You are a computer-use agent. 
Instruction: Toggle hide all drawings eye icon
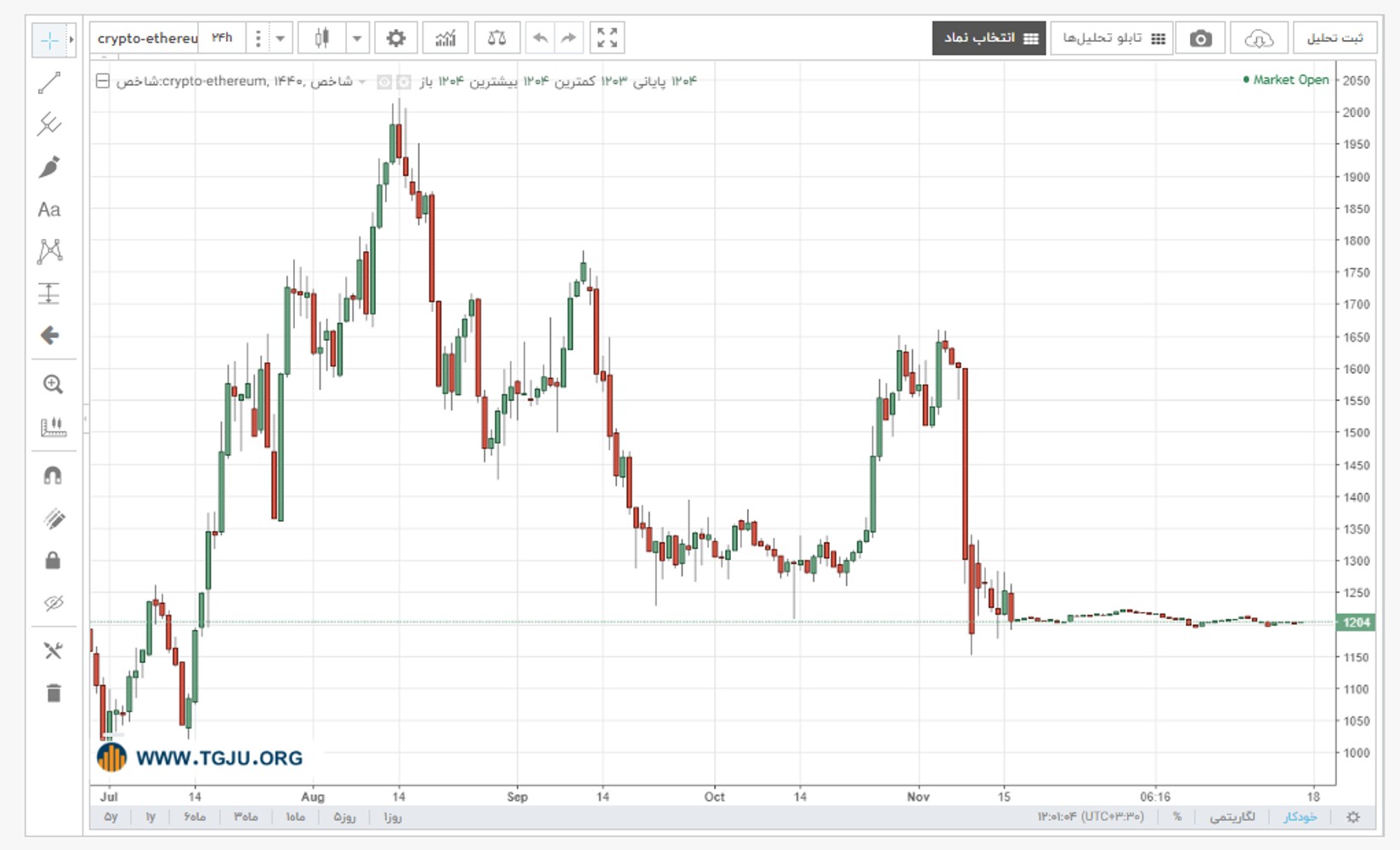(x=53, y=603)
